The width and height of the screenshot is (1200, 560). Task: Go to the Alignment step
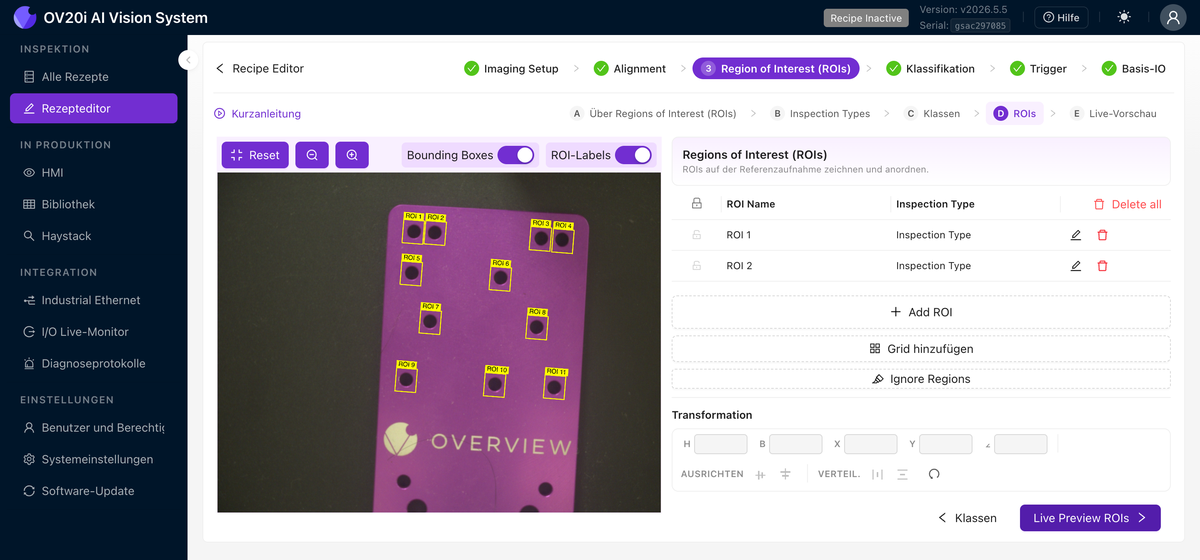(x=630, y=69)
